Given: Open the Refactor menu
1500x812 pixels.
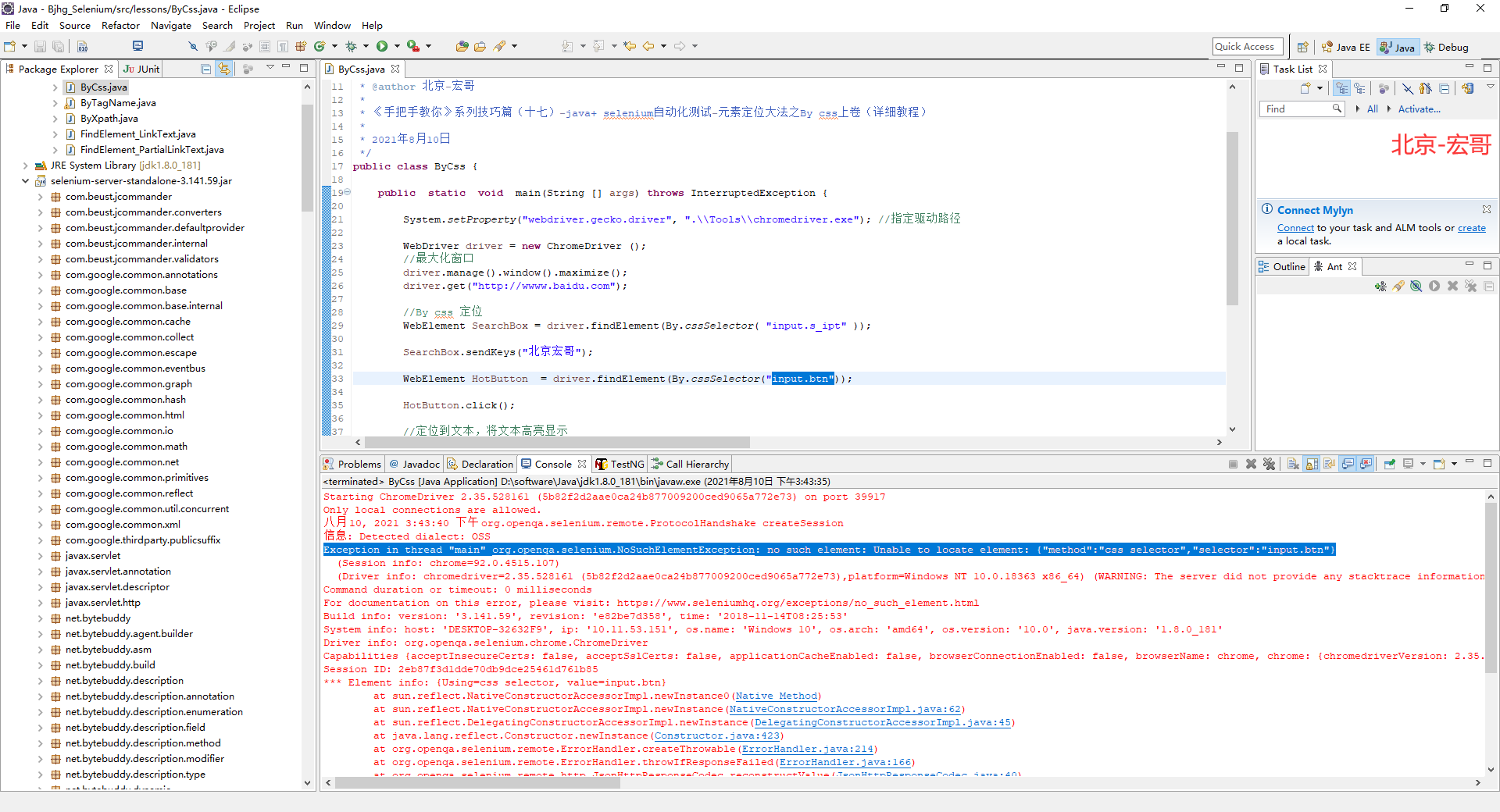Looking at the screenshot, I should [120, 26].
